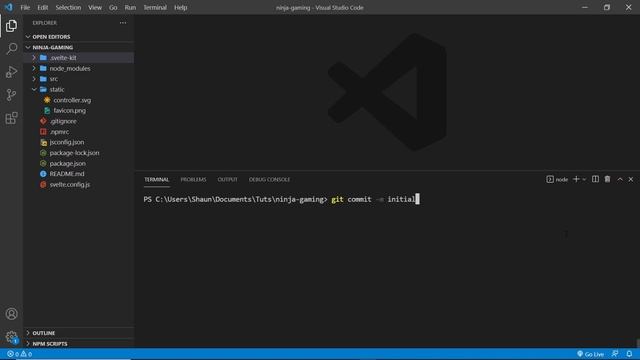Viewport: 640px width, 360px height.
Task: Open the Source Control view
Action: (x=11, y=95)
